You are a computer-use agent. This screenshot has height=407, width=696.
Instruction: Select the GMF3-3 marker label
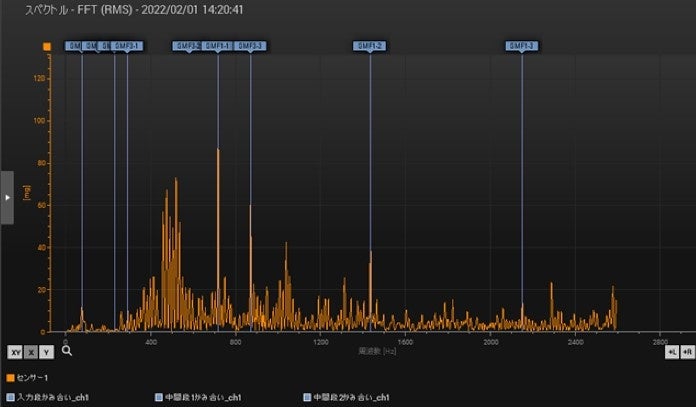250,46
